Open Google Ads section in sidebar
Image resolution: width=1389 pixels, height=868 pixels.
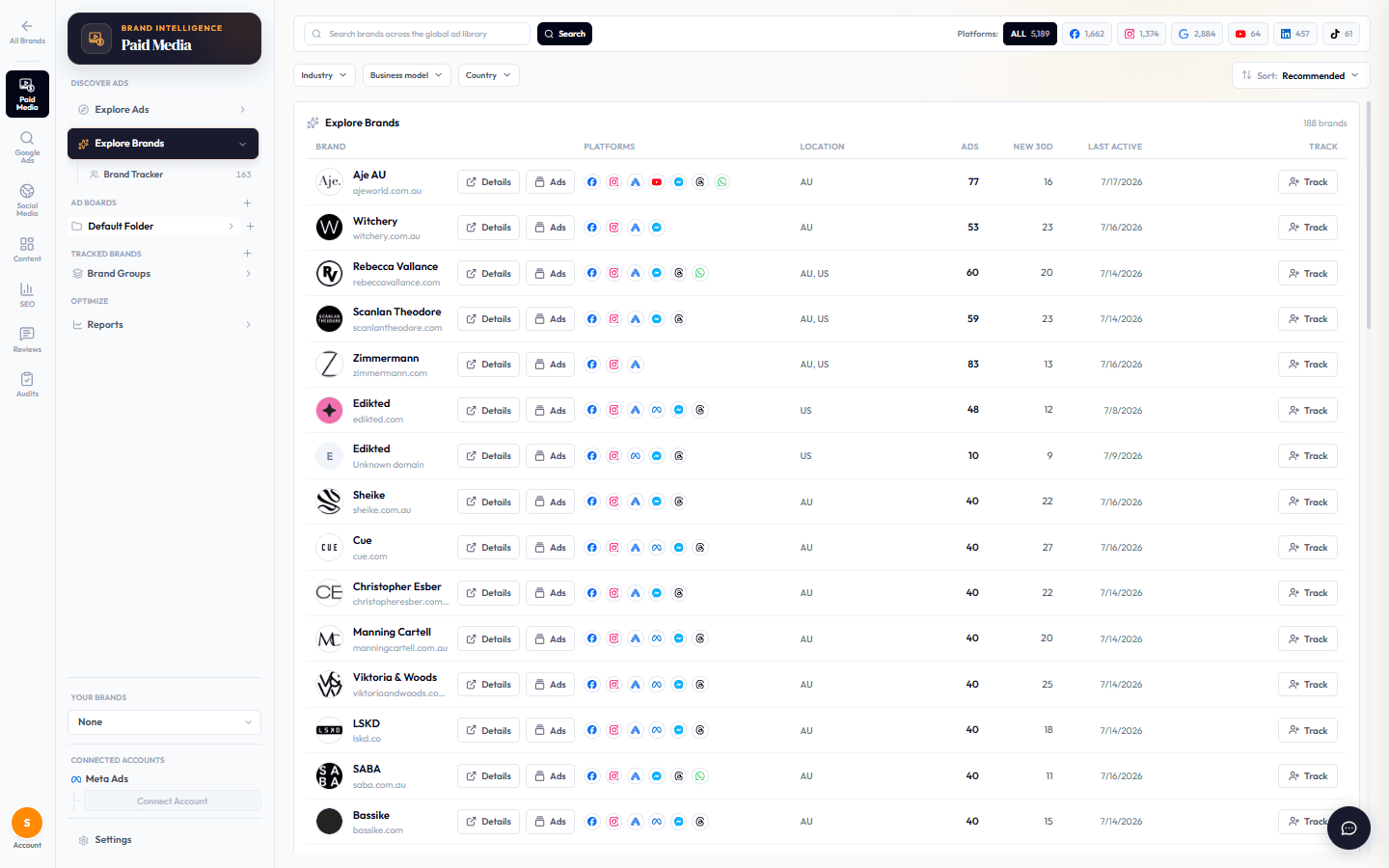click(27, 147)
